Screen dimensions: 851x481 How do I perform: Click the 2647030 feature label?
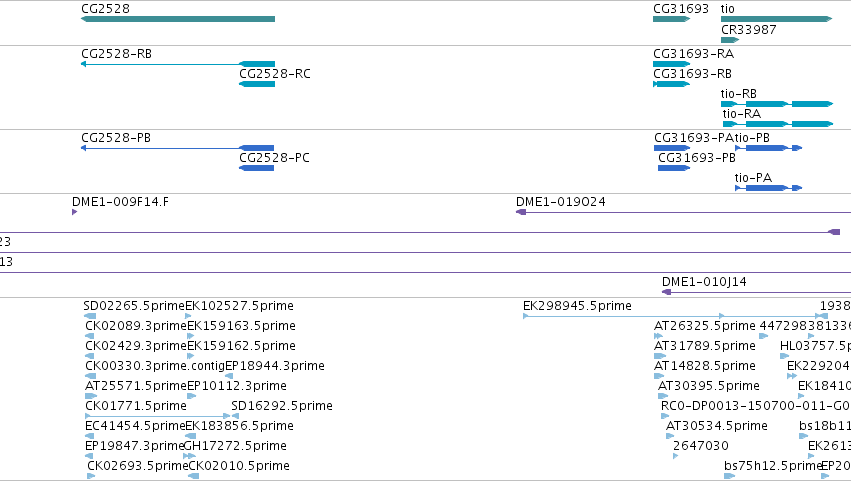tap(701, 446)
